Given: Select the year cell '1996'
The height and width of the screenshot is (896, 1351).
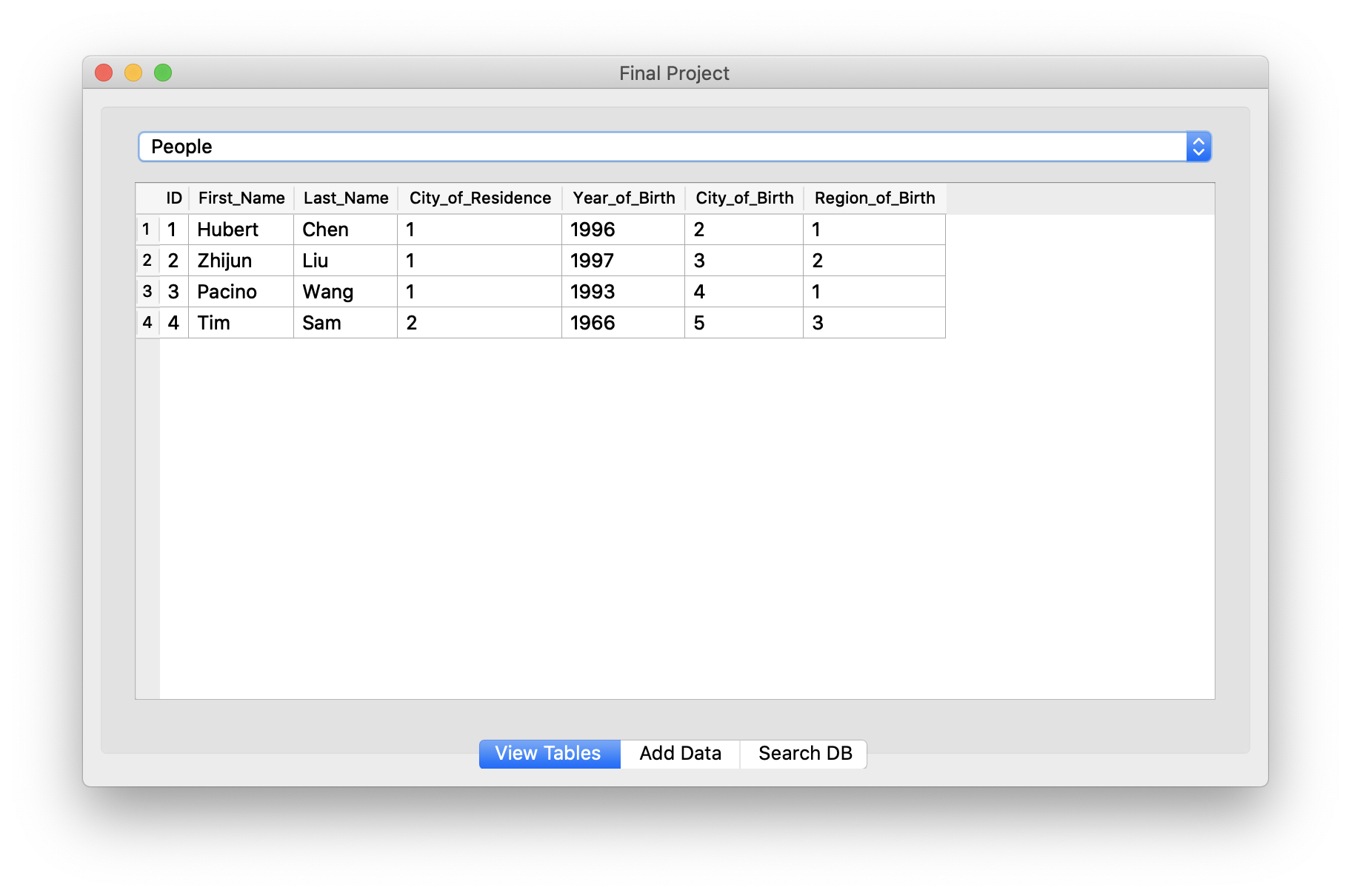Looking at the screenshot, I should pyautogui.click(x=624, y=230).
